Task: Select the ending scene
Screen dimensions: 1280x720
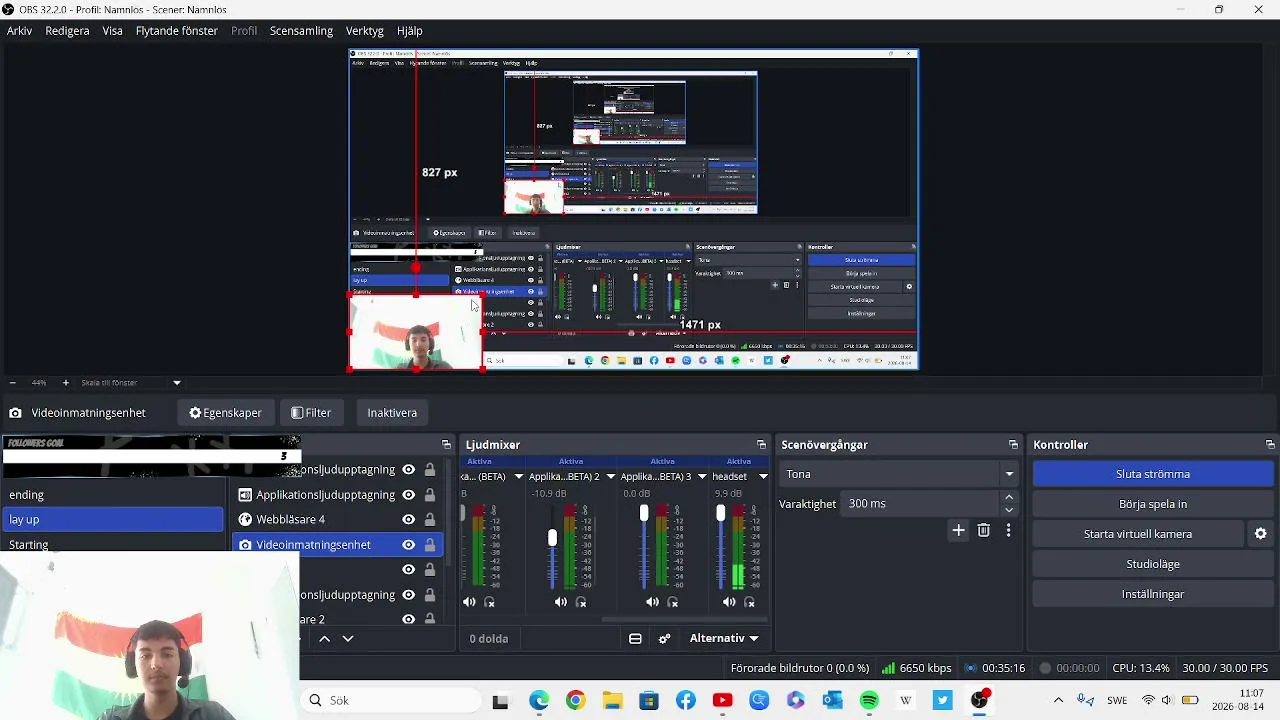Action: pyautogui.click(x=113, y=495)
